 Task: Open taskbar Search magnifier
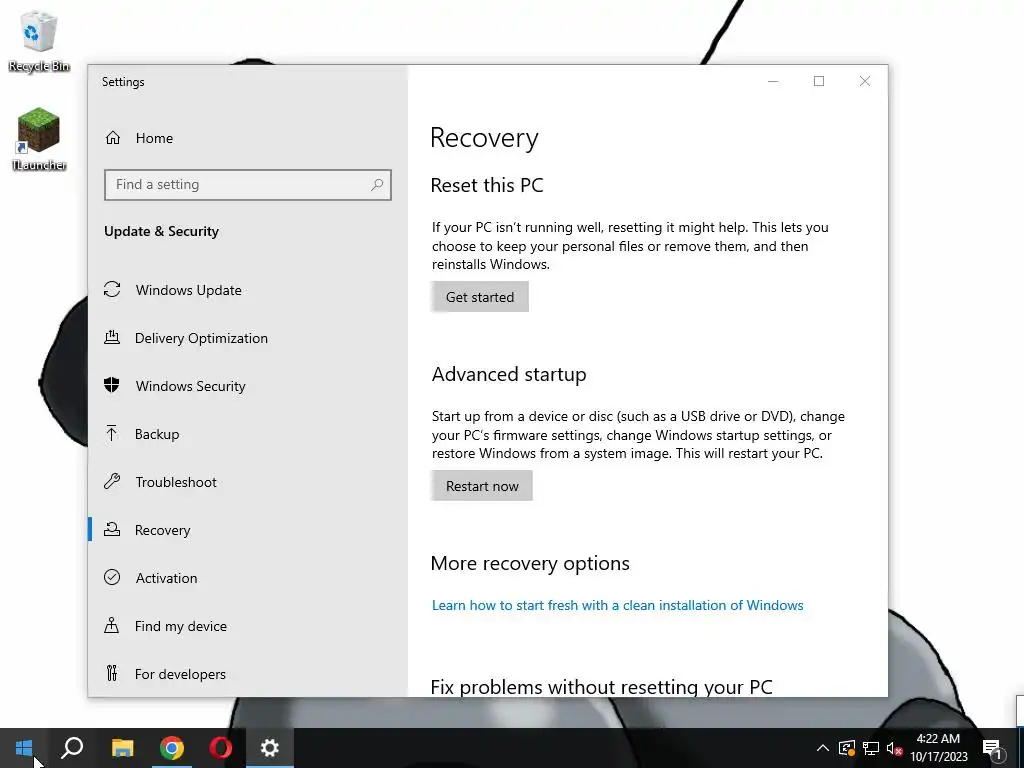click(72, 748)
